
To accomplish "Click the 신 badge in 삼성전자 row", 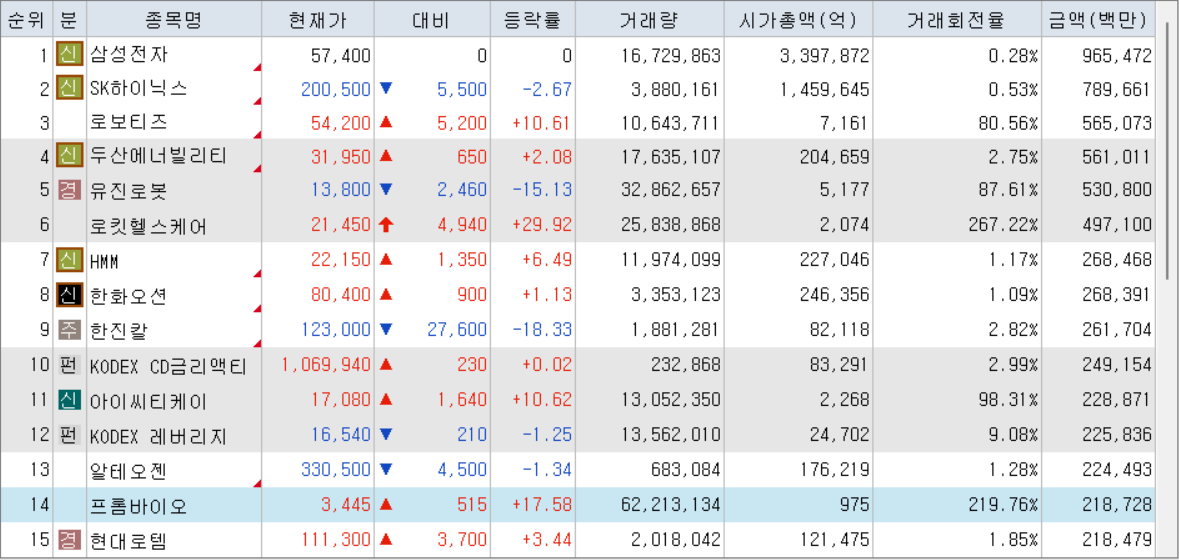I will (69, 55).
